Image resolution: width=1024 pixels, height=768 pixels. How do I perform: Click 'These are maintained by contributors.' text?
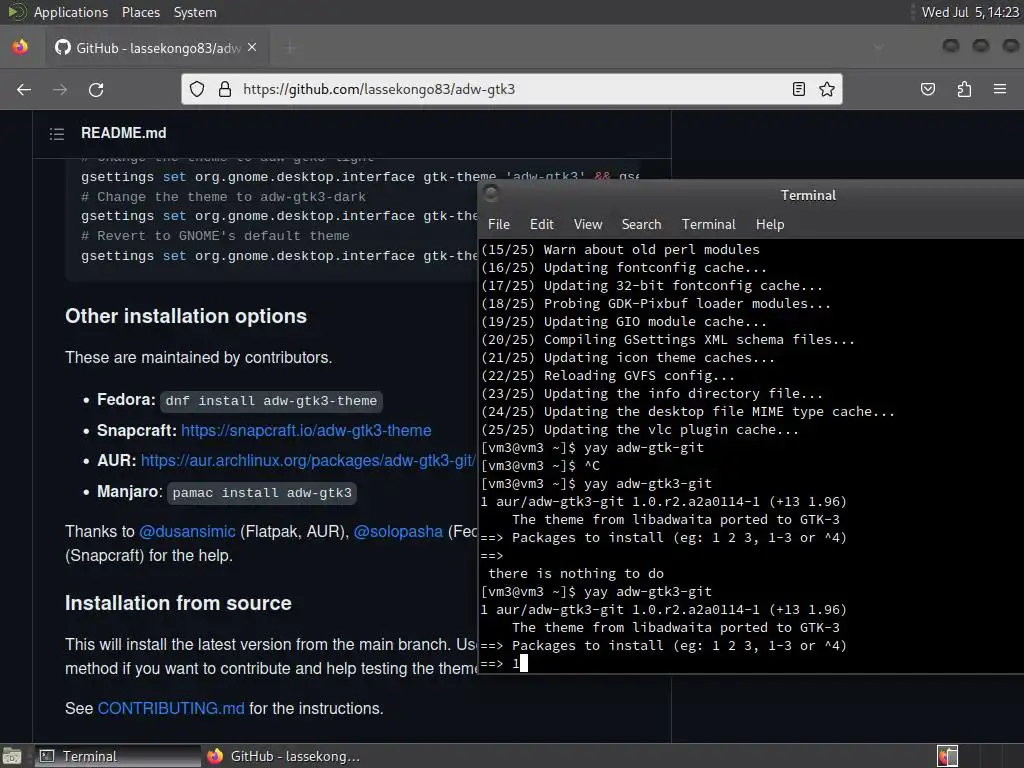tap(199, 358)
